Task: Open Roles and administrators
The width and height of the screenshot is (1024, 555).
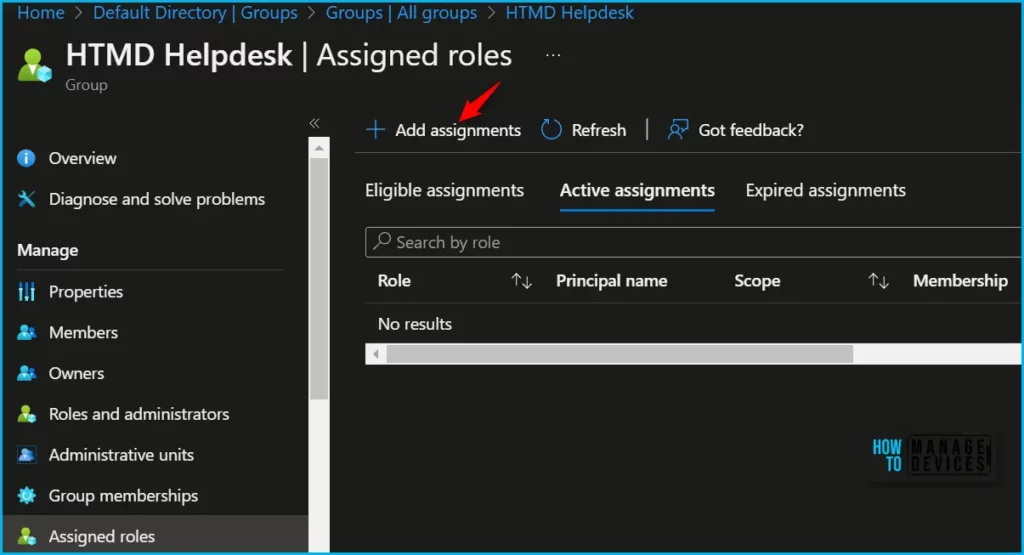Action: [139, 414]
